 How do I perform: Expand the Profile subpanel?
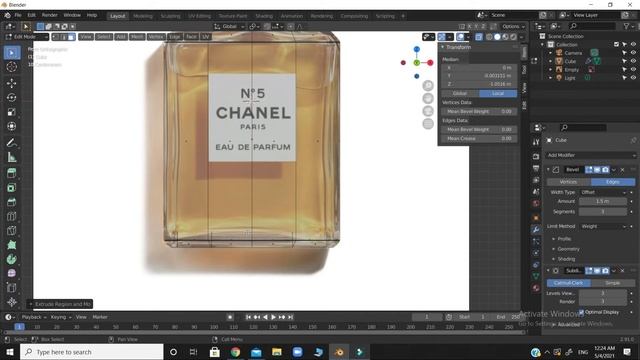[564, 239]
